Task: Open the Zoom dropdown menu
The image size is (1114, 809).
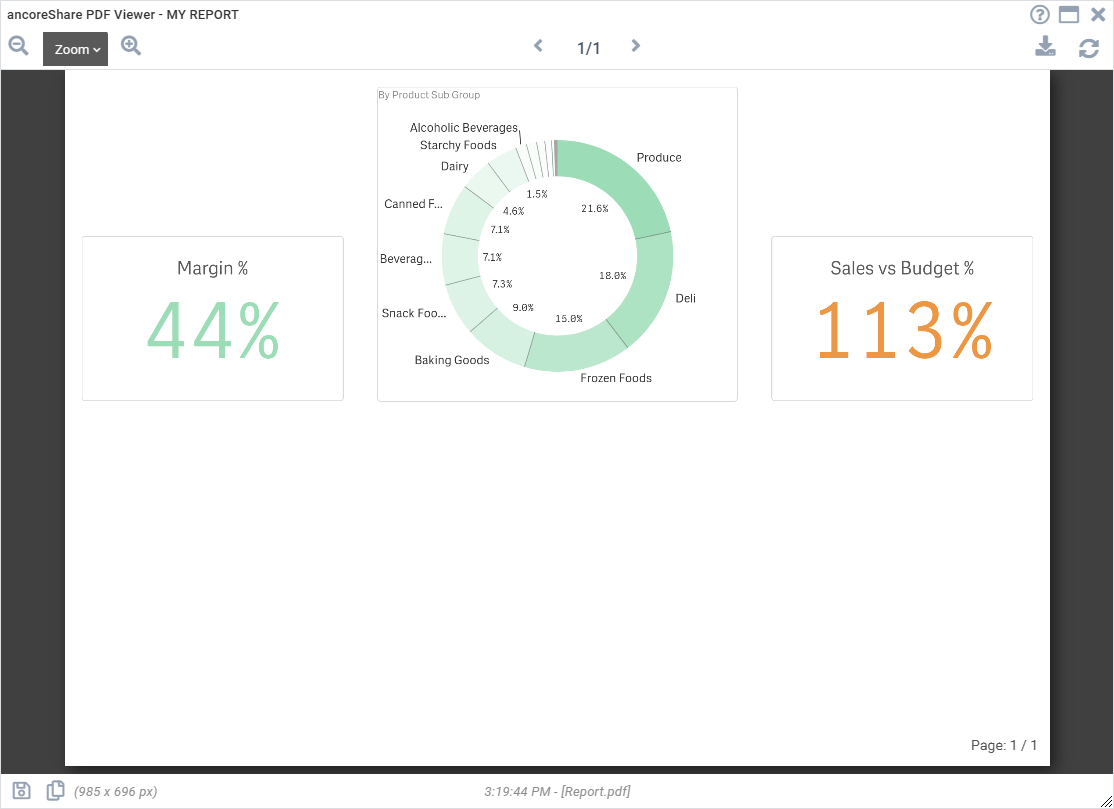Action: point(75,49)
